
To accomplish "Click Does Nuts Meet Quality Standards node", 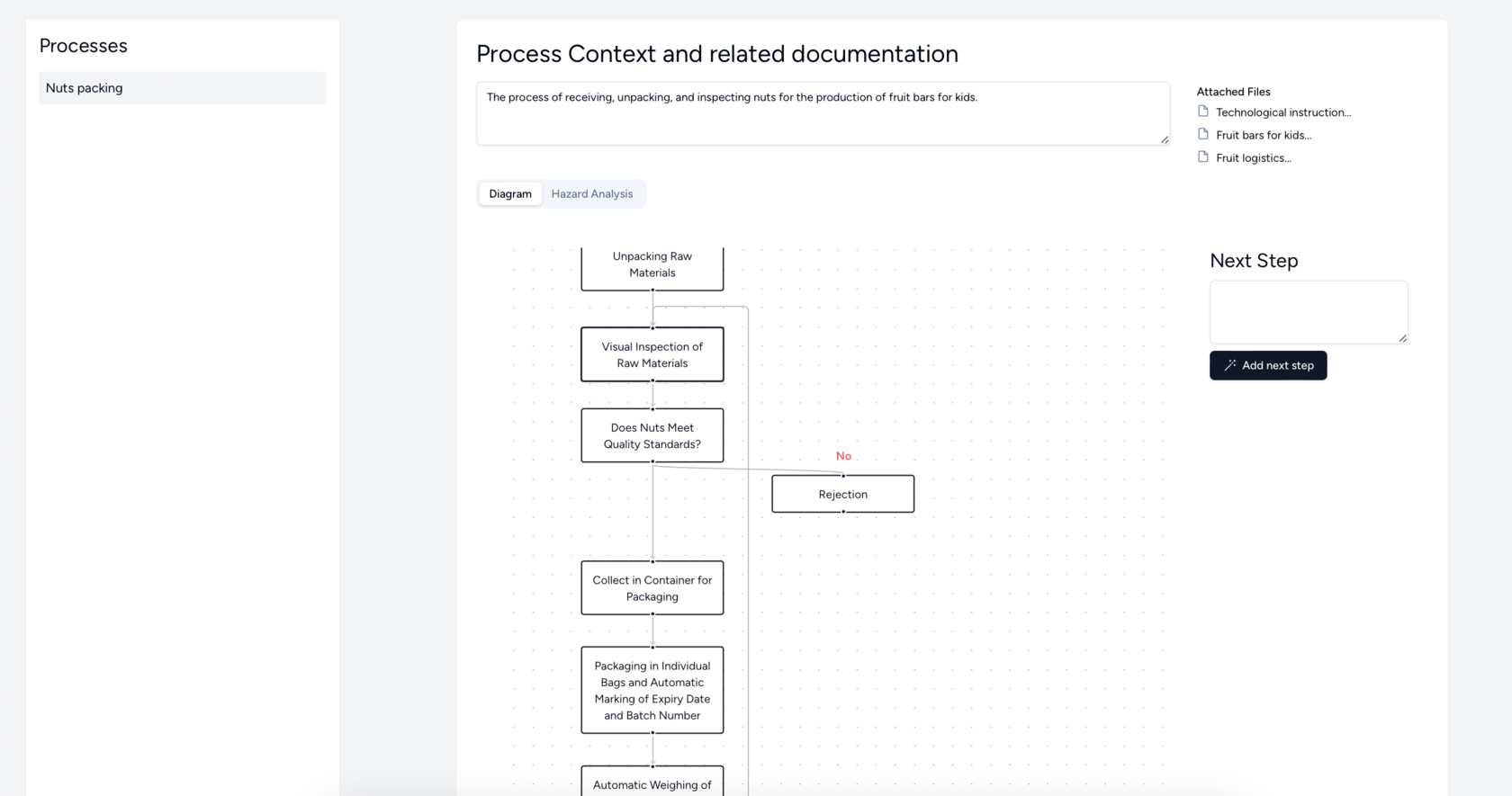I will (x=652, y=435).
